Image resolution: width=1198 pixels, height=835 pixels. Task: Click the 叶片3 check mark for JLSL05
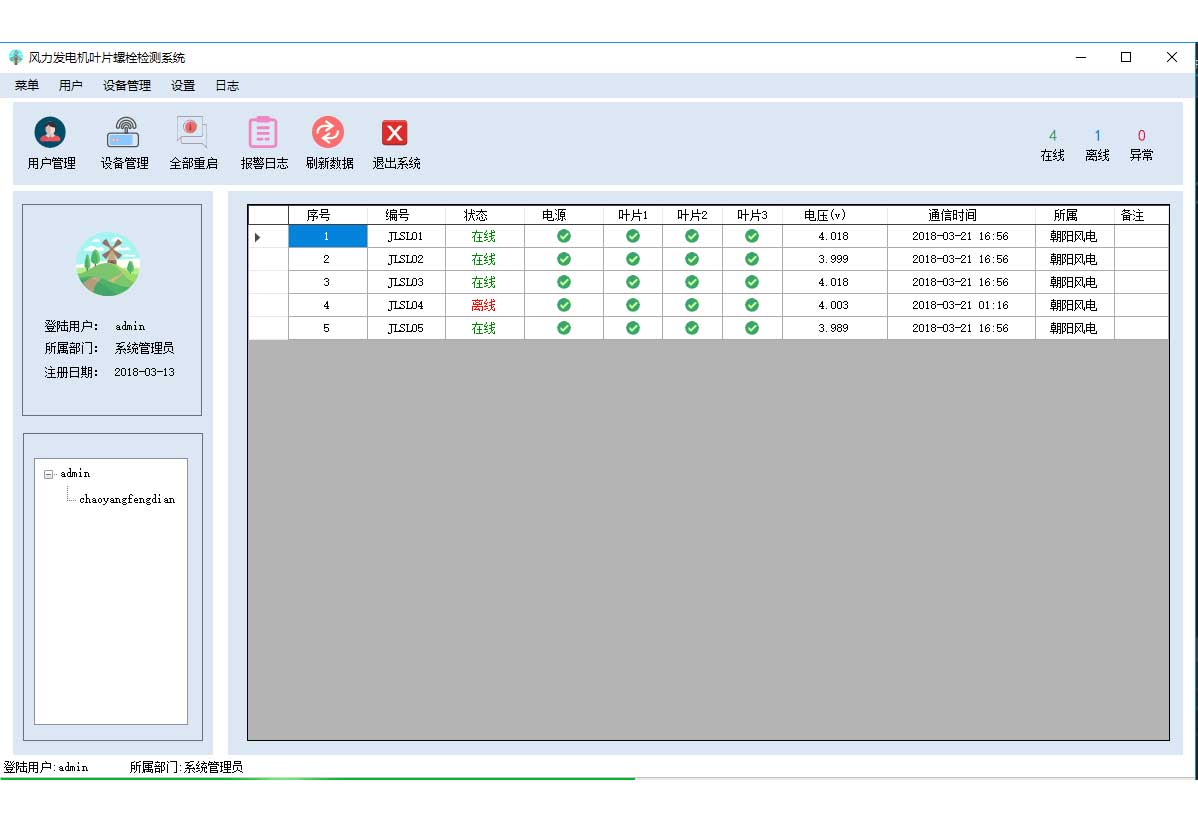tap(752, 328)
